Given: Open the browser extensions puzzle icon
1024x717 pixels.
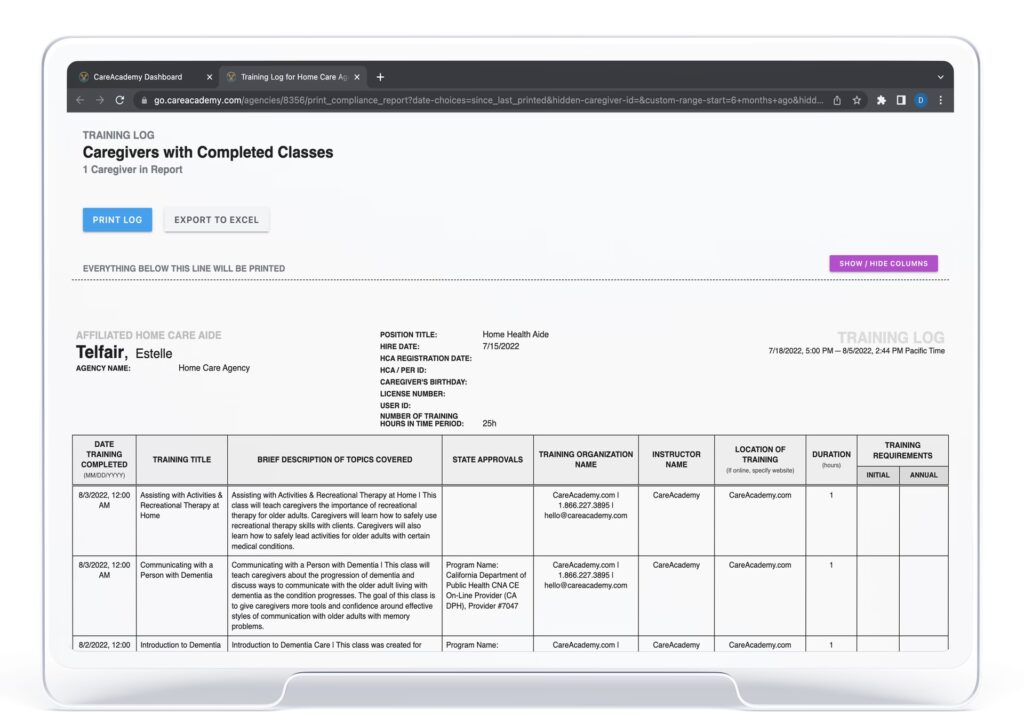Looking at the screenshot, I should (881, 100).
